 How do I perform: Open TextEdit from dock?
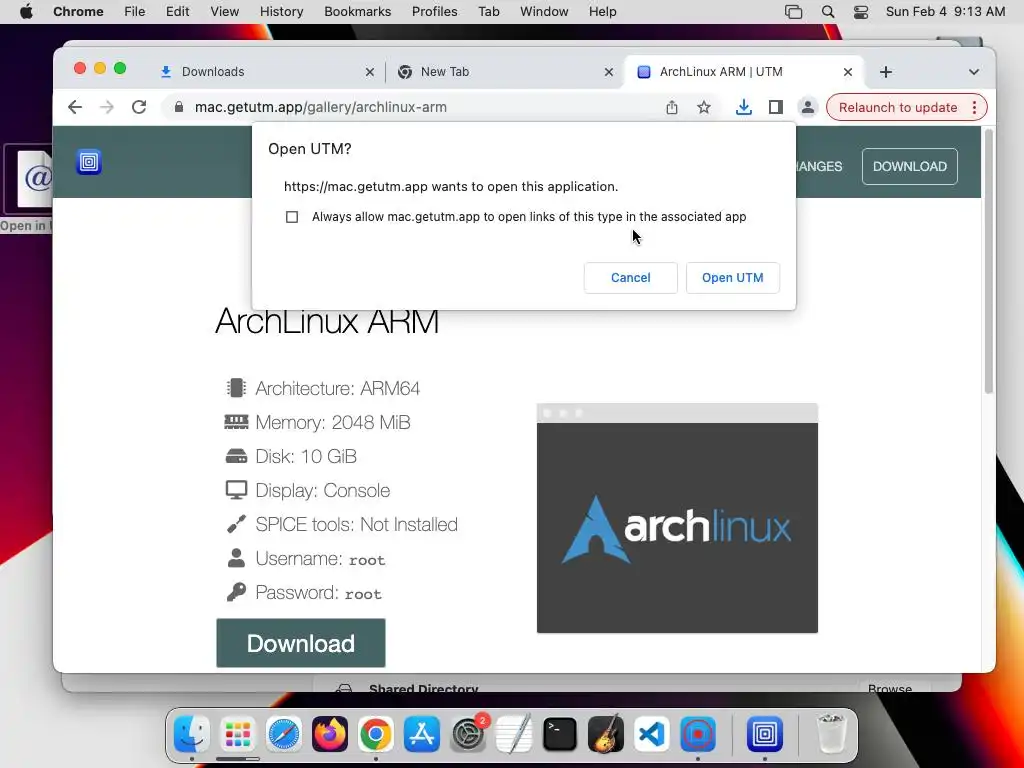click(x=514, y=734)
